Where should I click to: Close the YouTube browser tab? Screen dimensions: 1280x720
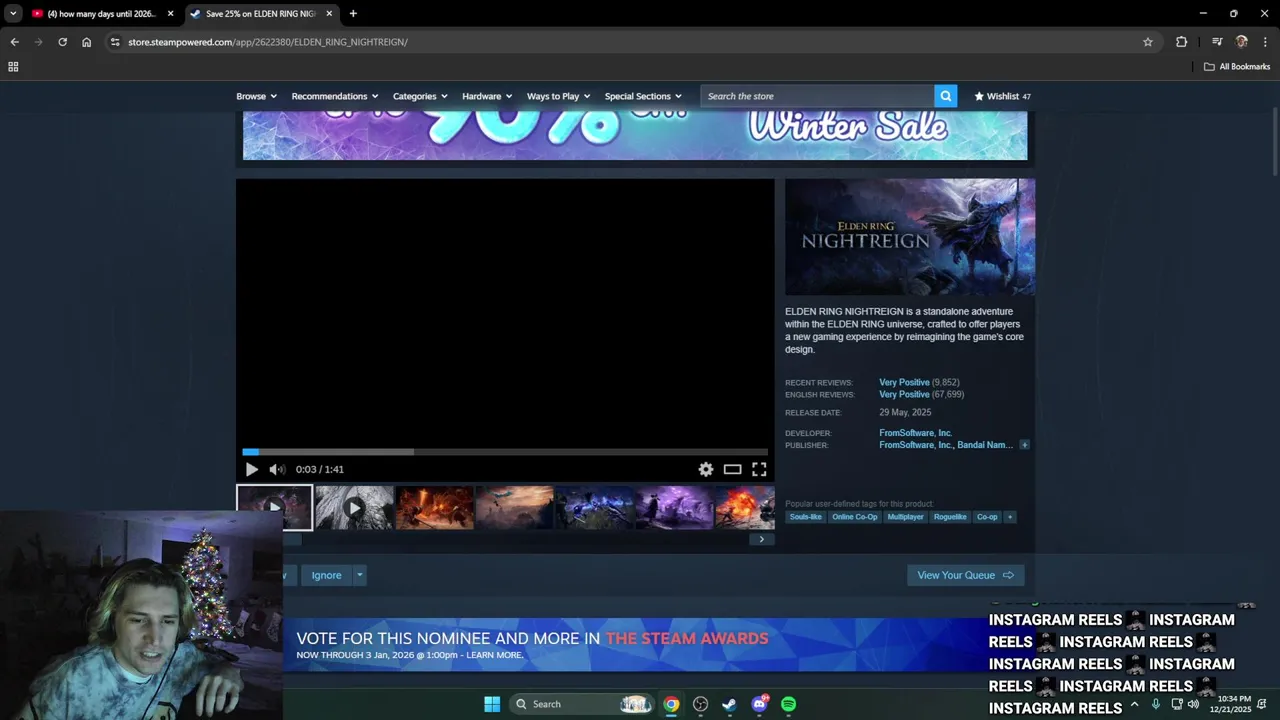(x=170, y=14)
